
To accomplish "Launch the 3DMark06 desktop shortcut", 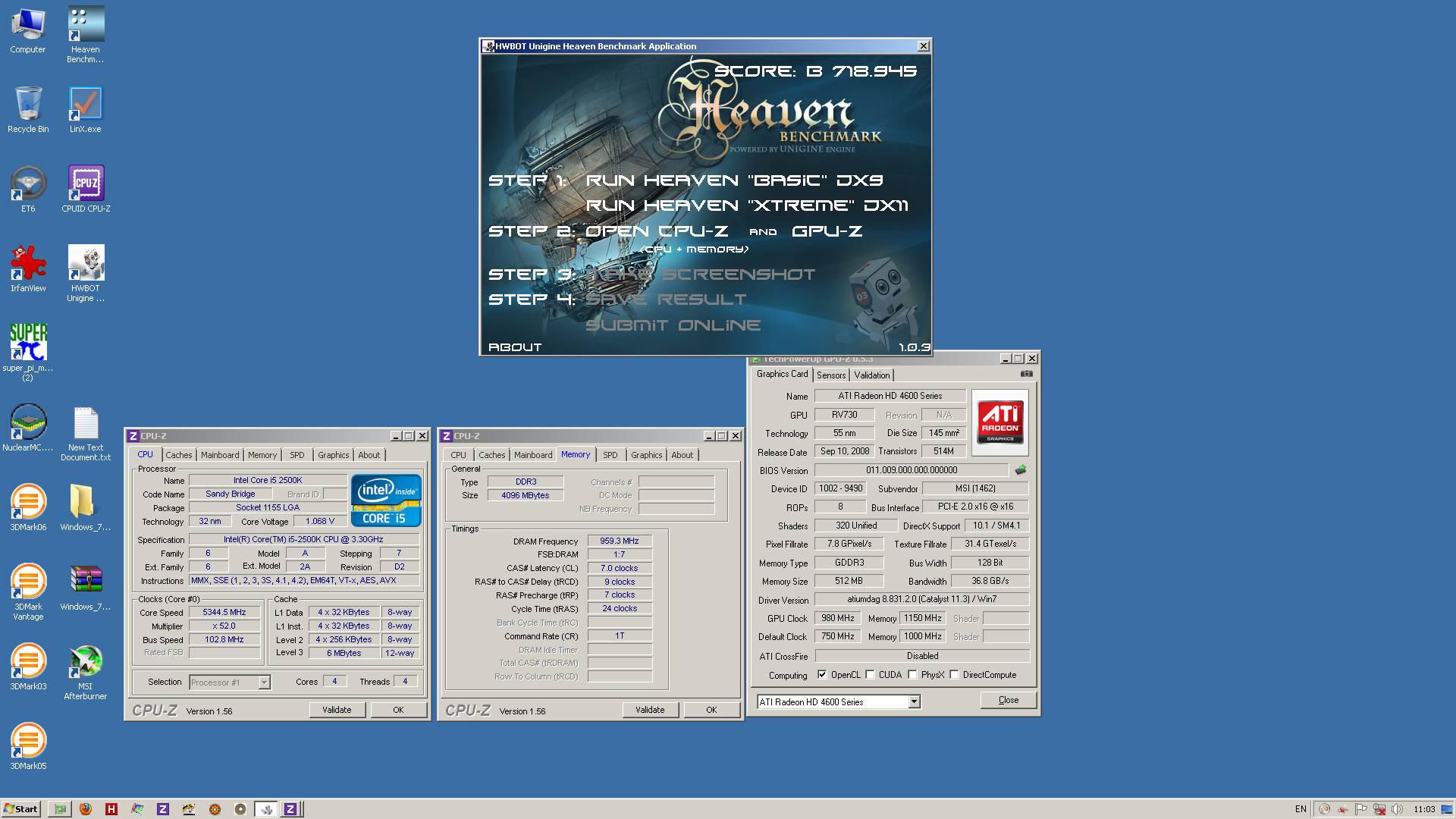I will (28, 507).
